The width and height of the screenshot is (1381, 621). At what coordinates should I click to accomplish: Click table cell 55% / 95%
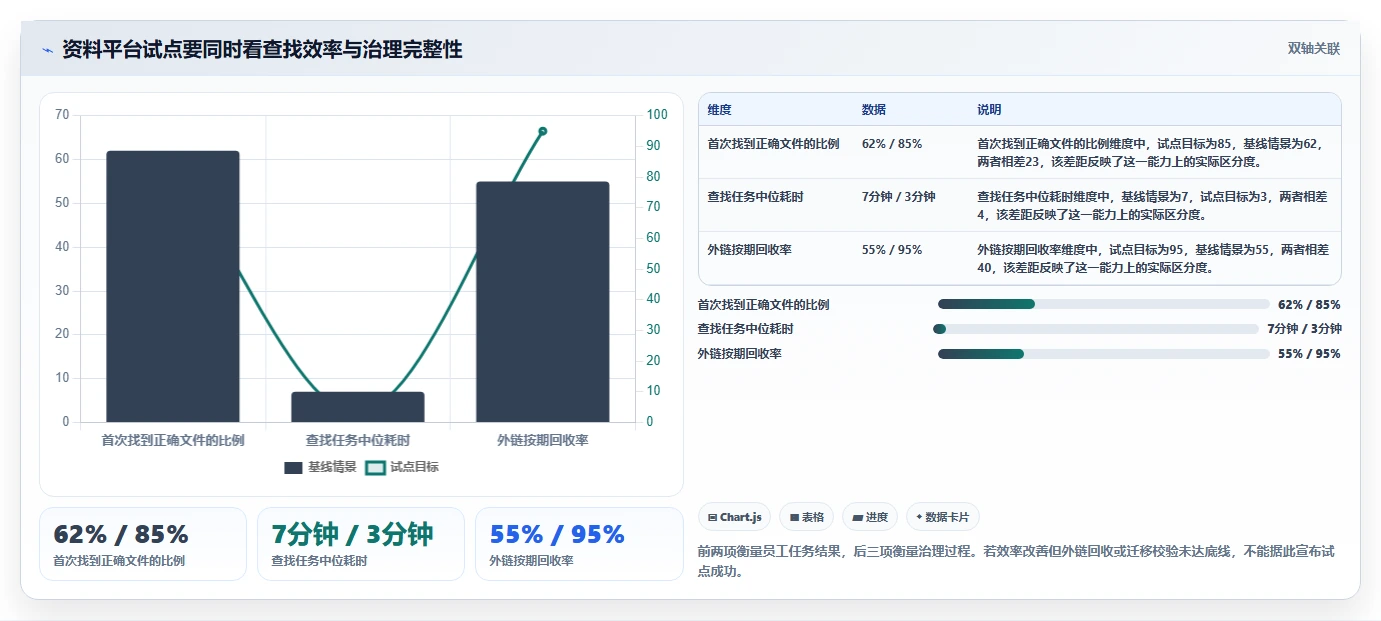[892, 250]
